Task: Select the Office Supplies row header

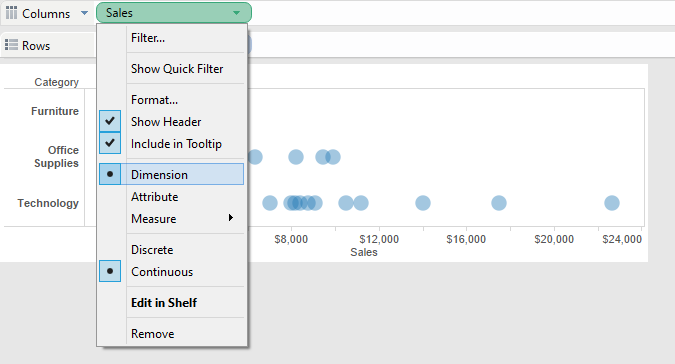Action: tap(56, 157)
